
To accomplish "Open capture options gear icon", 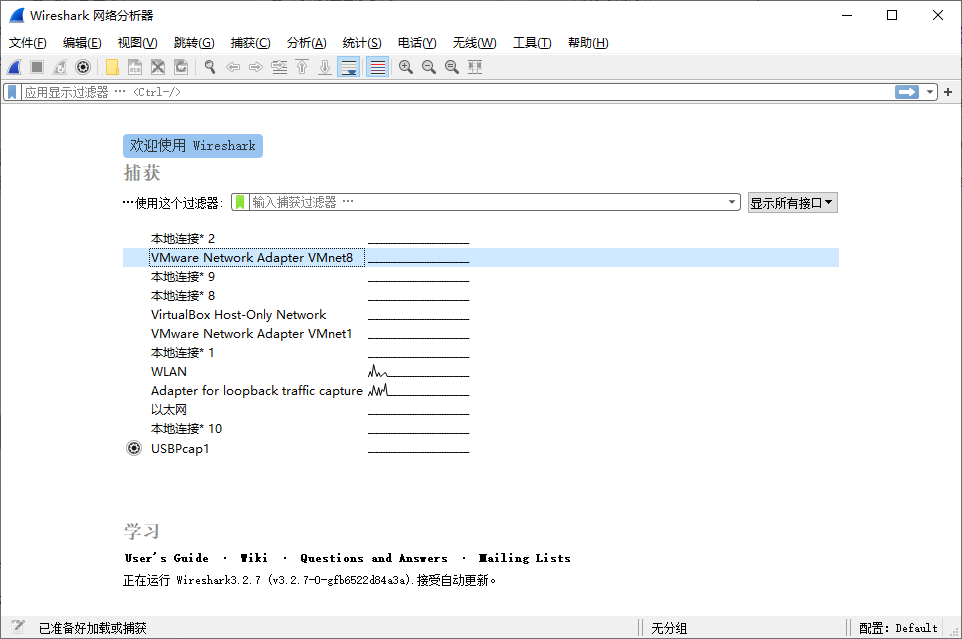I will [x=83, y=67].
